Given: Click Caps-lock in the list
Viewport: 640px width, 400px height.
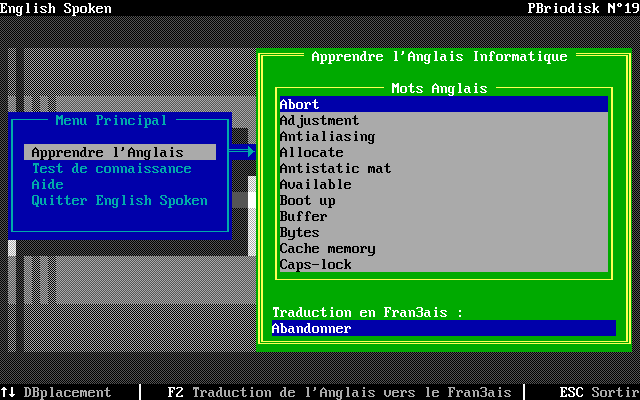Looking at the screenshot, I should 444,264.
